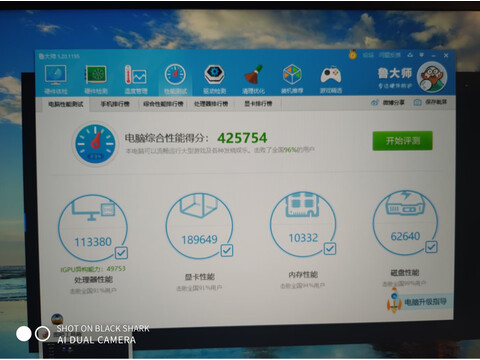Click the gold medal icon in title bar
Image resolution: width=480 pixels, height=360 pixels.
(x=352, y=55)
